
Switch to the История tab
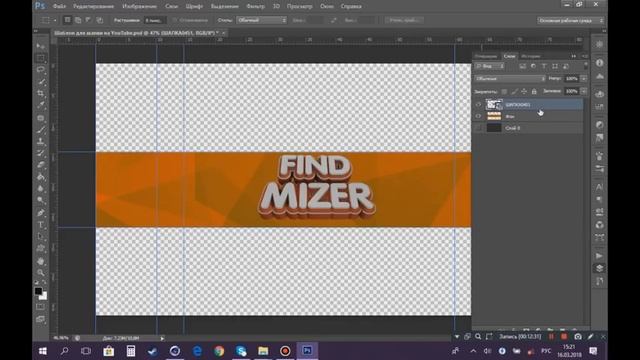tap(531, 56)
